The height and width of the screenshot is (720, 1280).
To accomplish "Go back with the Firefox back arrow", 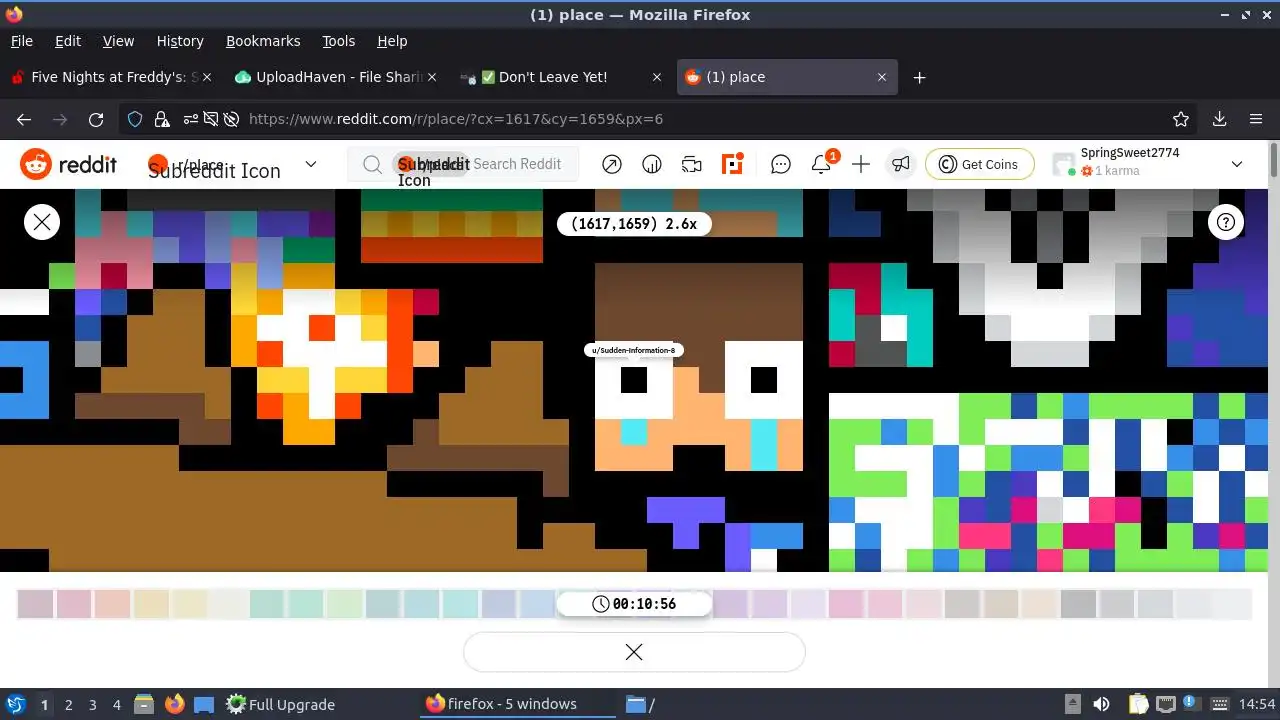I will 24,119.
